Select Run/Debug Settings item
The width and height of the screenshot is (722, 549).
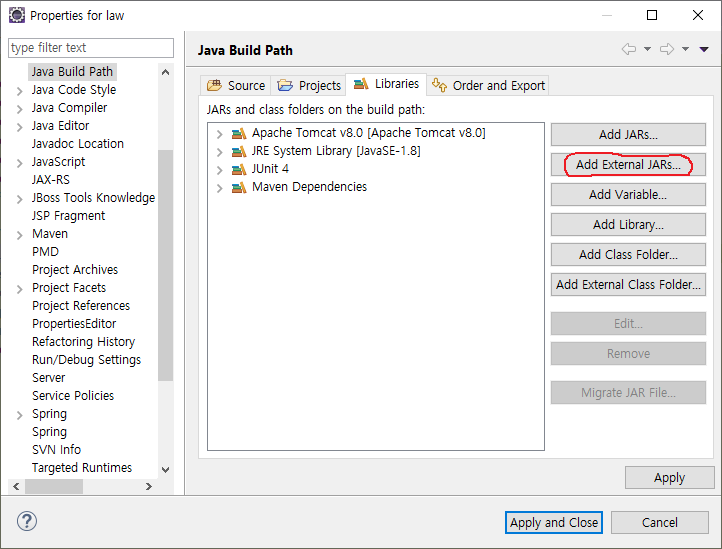(87, 359)
